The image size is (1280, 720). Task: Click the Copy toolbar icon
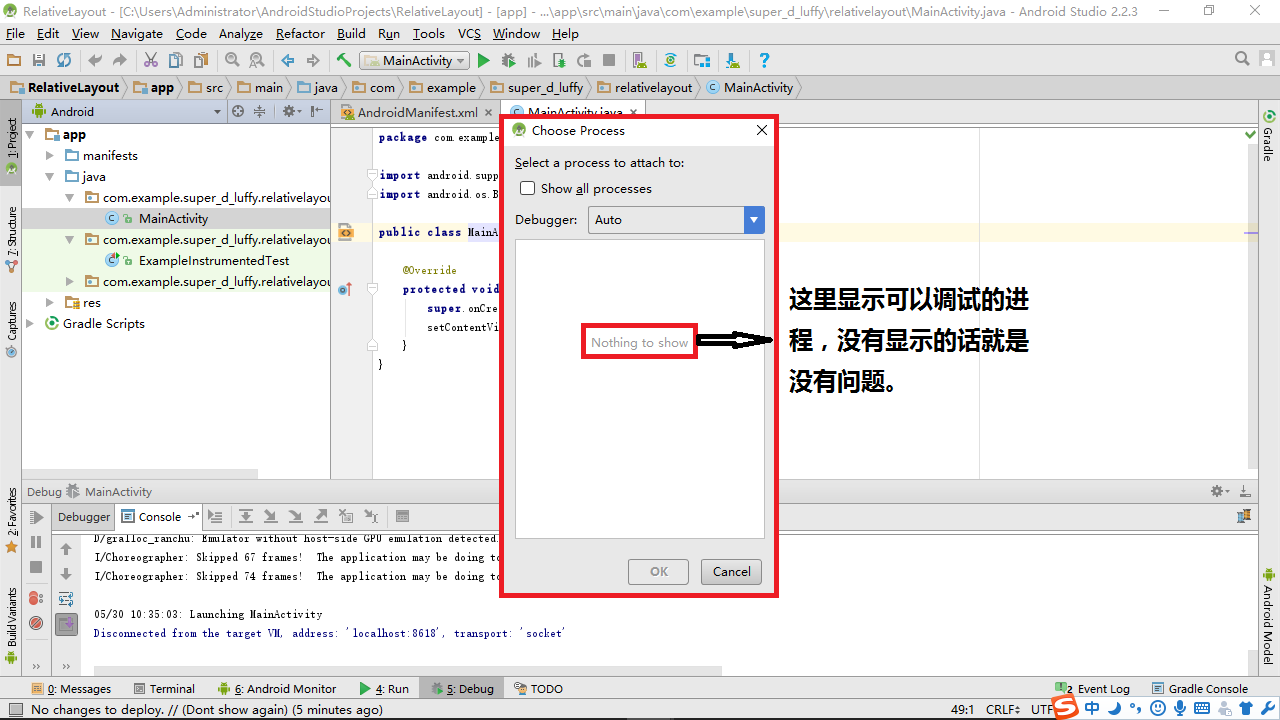click(x=177, y=60)
